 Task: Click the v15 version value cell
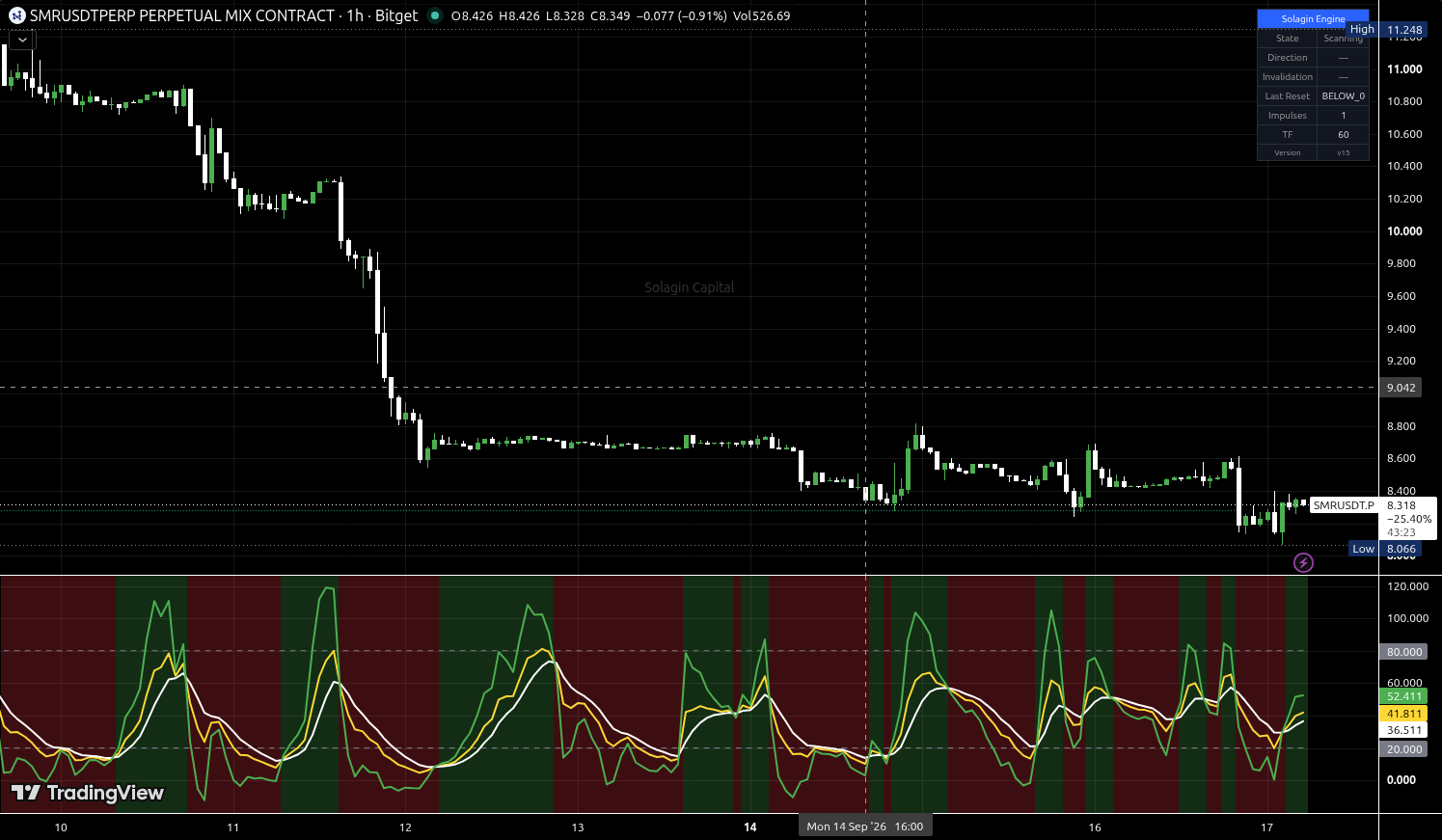tap(1343, 152)
